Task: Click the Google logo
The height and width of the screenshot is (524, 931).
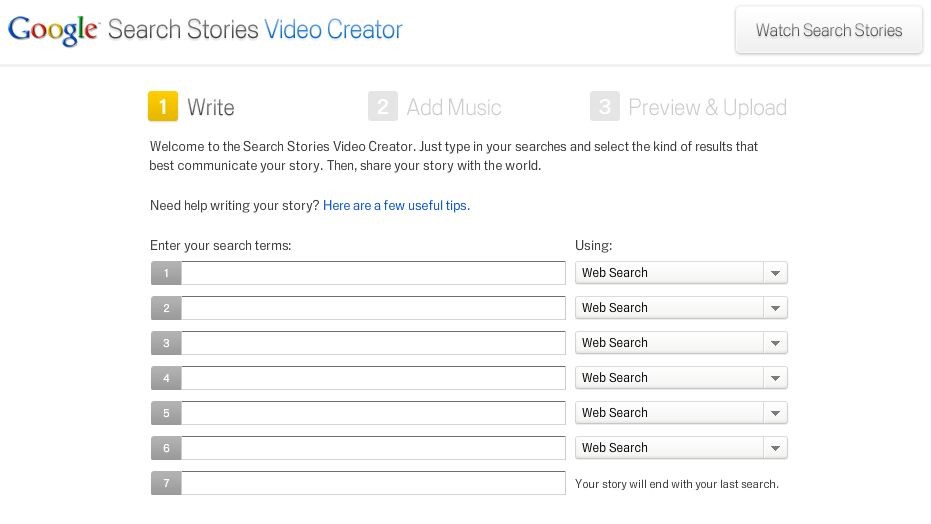Action: click(x=53, y=30)
